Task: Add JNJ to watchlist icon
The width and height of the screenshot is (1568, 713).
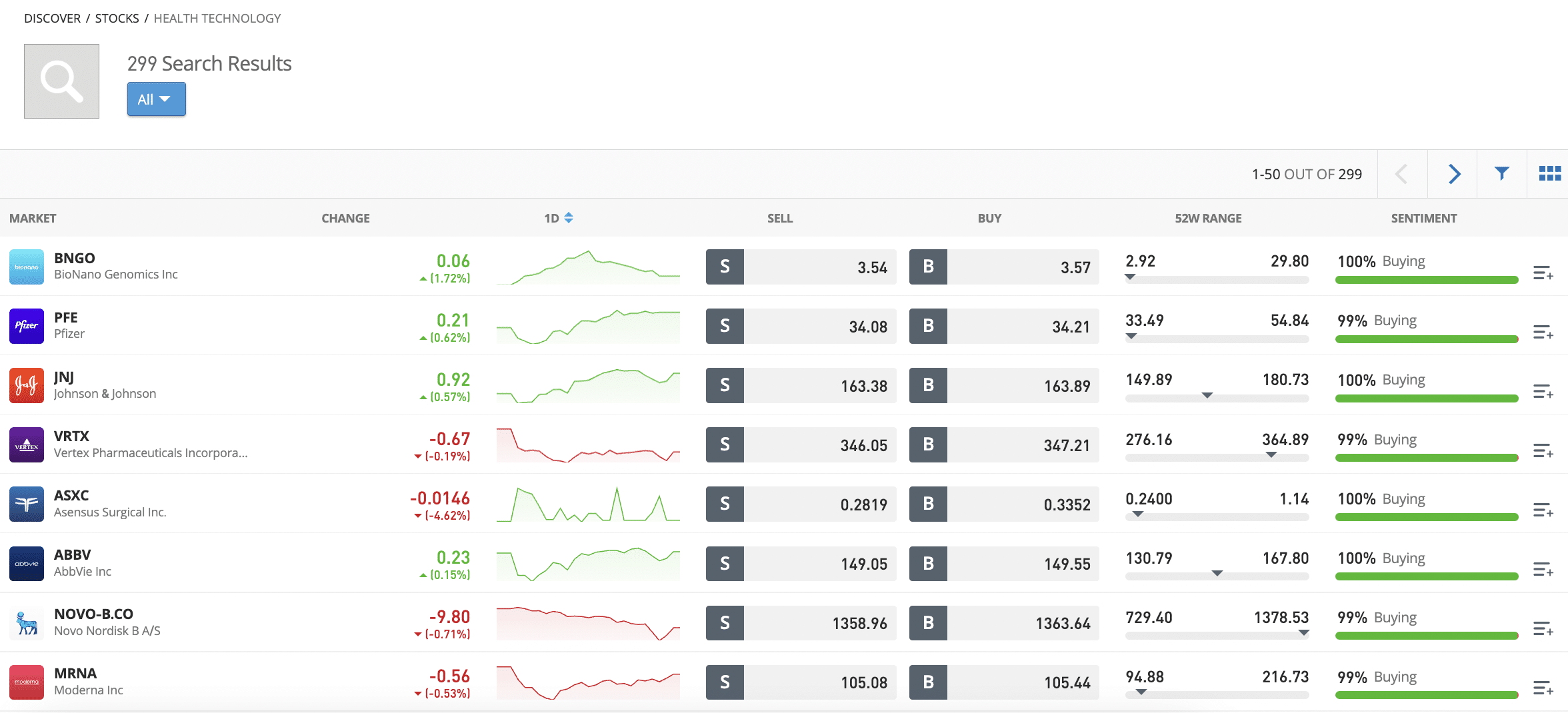Action: coord(1543,391)
